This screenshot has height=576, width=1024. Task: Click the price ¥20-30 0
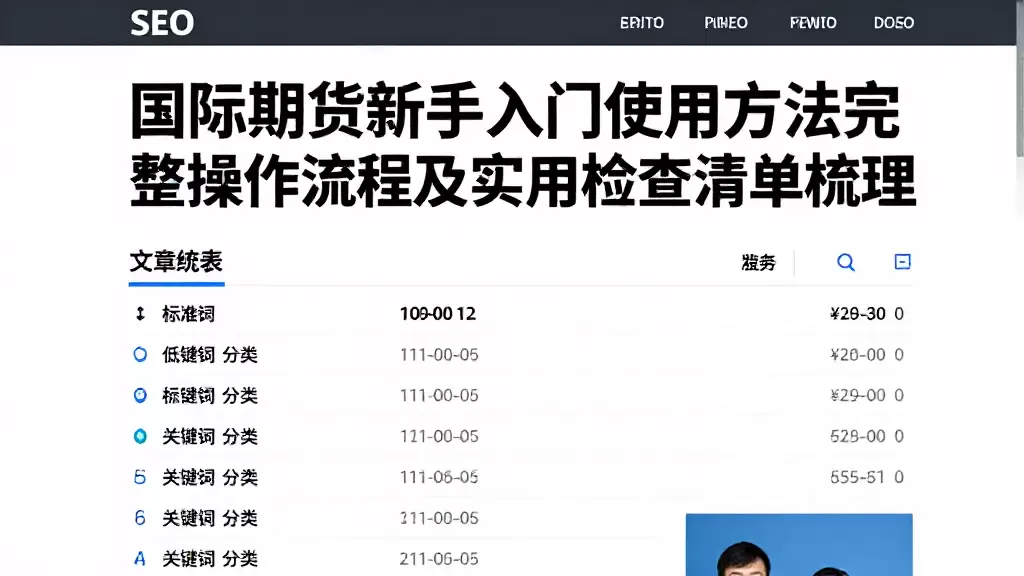click(x=867, y=314)
